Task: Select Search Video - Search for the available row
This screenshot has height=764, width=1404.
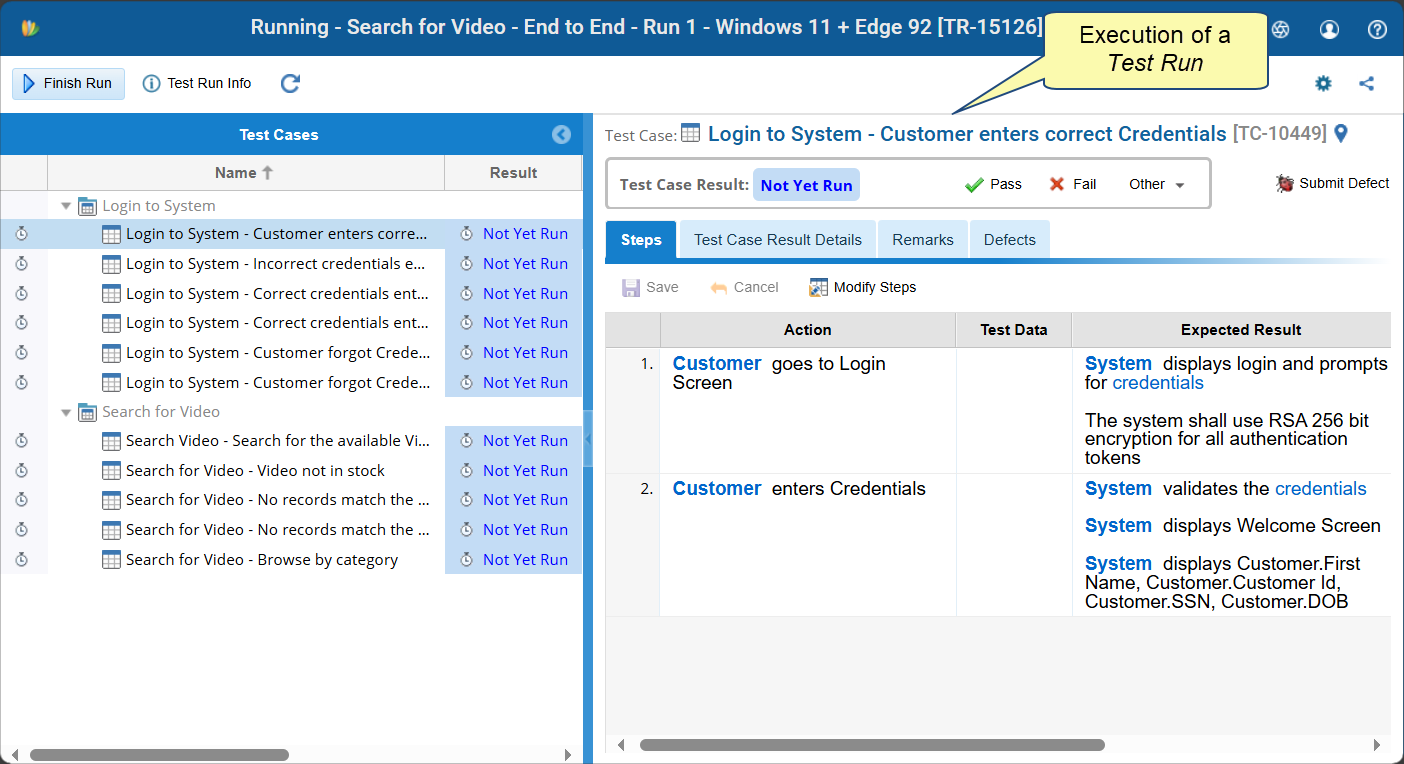Action: 290,441
